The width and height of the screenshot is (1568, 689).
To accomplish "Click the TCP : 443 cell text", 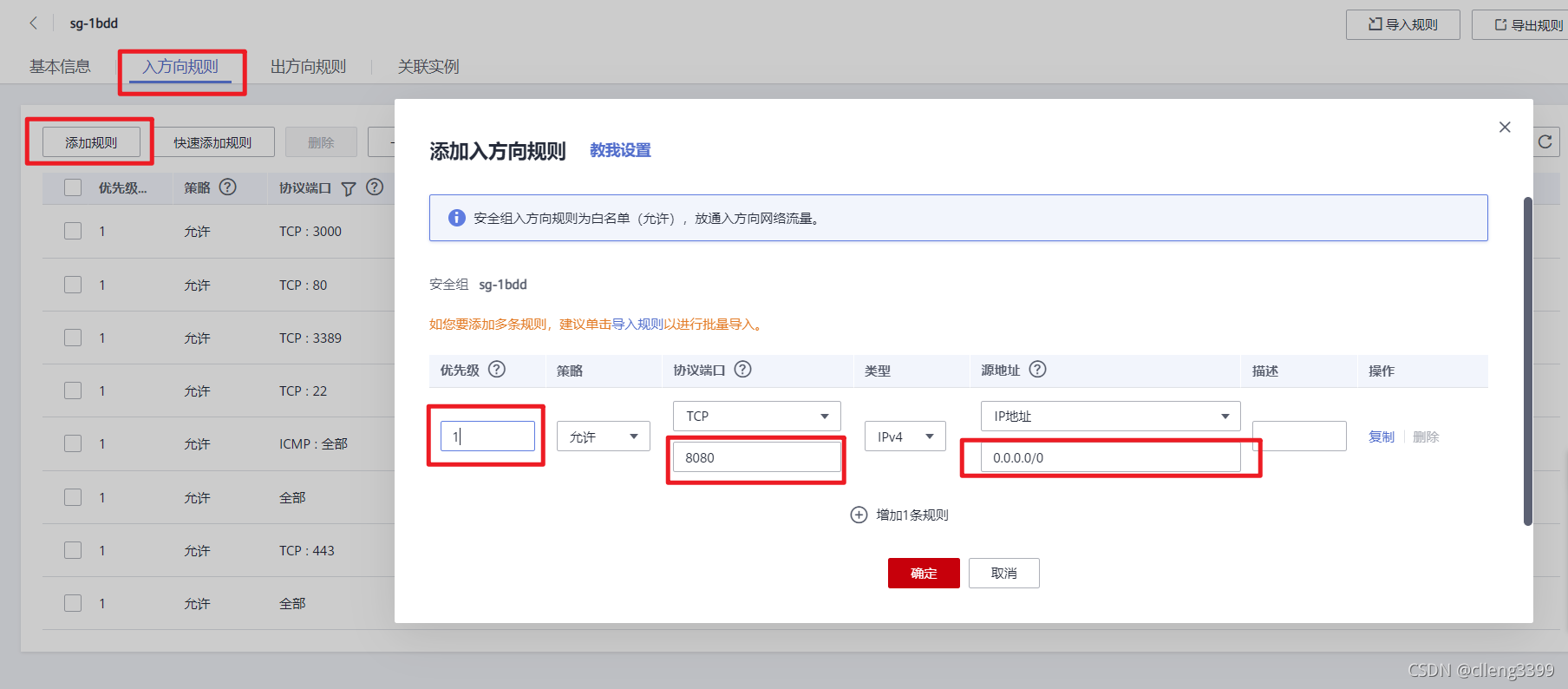I will tap(307, 550).
